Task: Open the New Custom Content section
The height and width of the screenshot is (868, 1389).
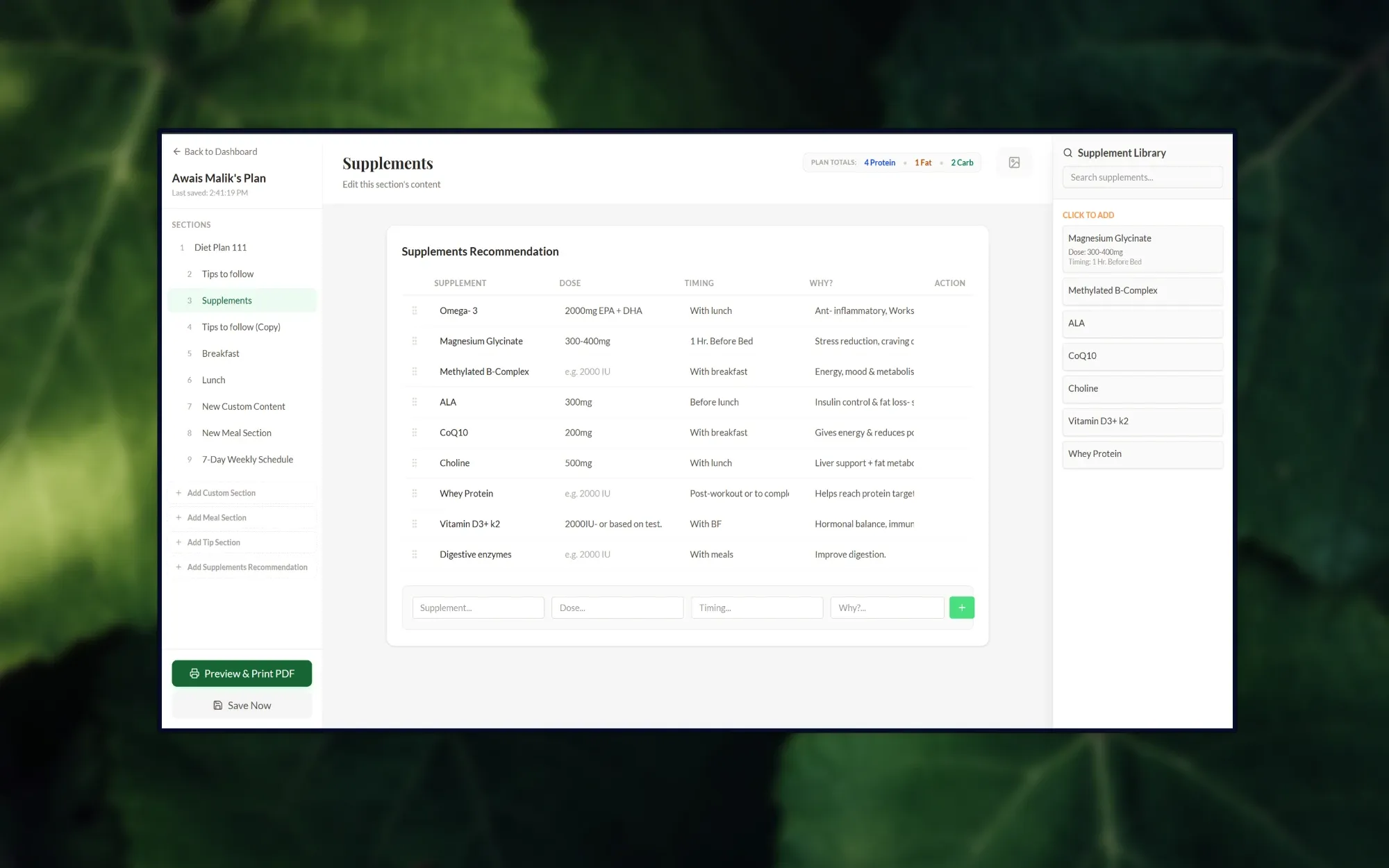Action: pos(242,406)
